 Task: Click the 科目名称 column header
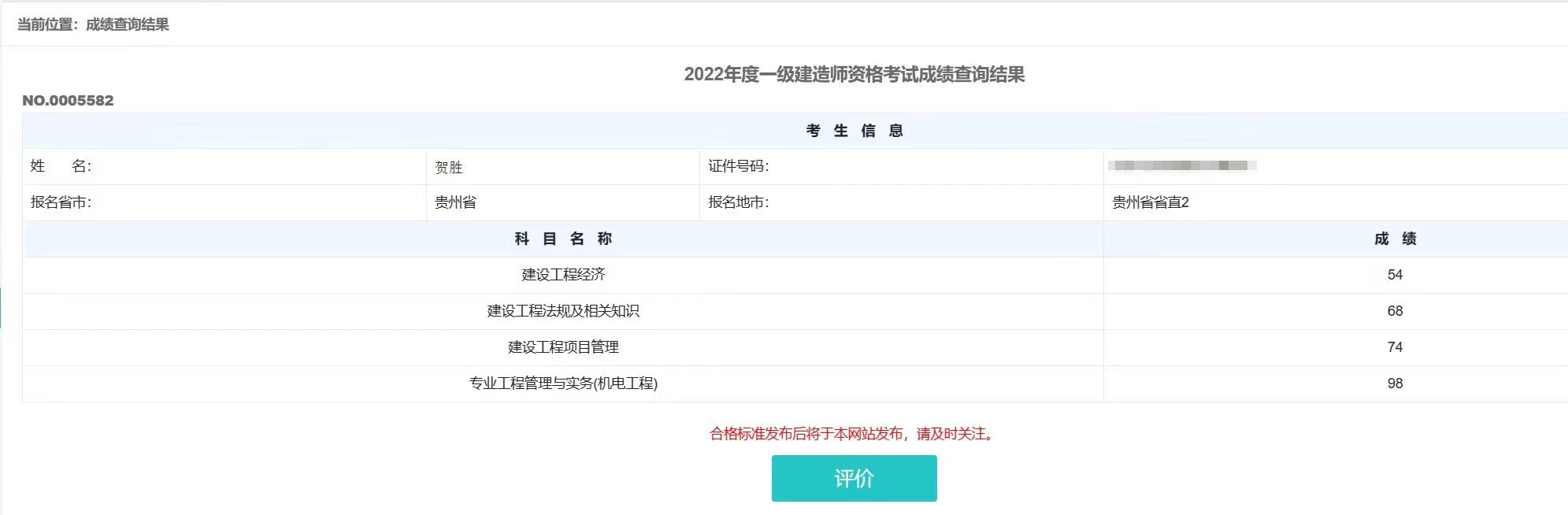pyautogui.click(x=563, y=239)
